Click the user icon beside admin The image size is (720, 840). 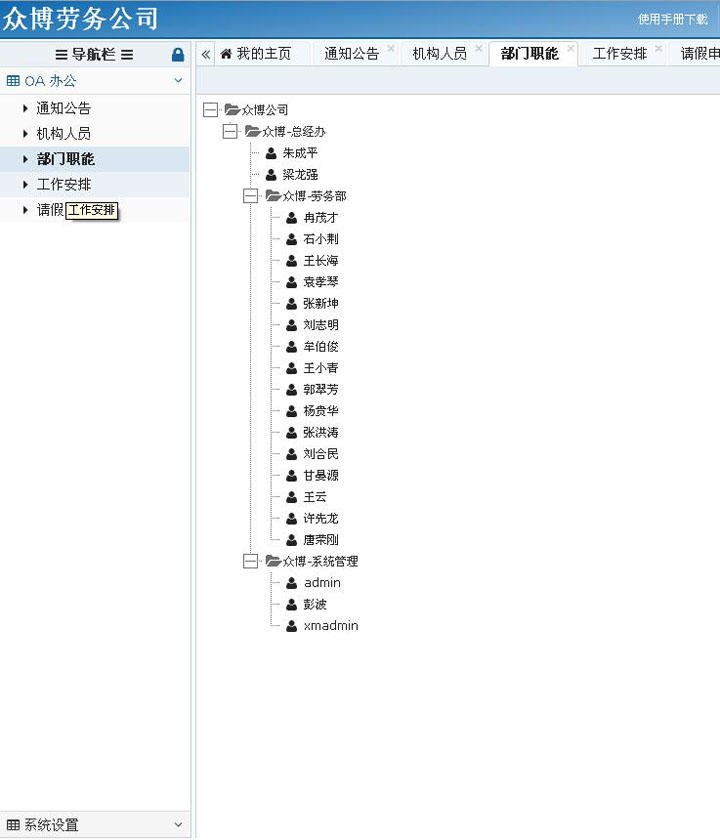click(291, 583)
